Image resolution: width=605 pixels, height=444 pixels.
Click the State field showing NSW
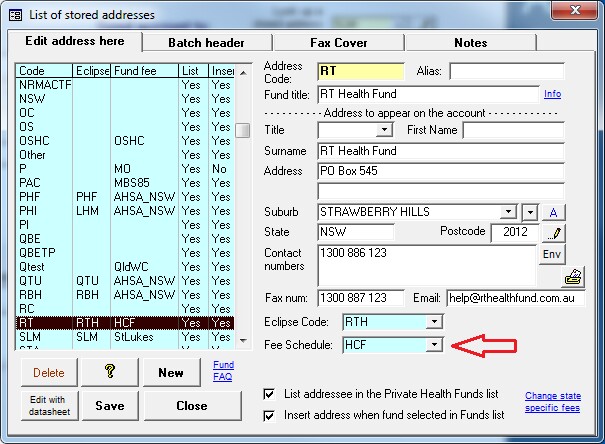356,232
